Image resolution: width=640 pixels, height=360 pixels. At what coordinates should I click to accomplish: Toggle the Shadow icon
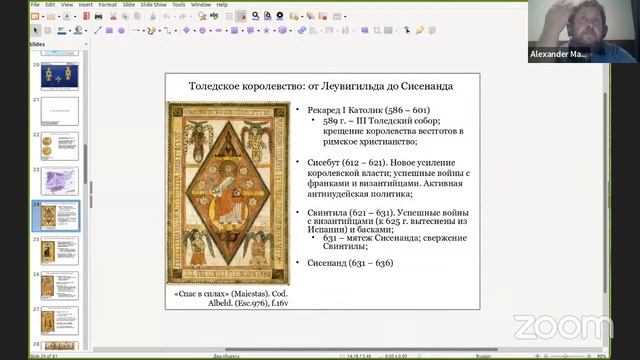pyautogui.click(x=364, y=30)
